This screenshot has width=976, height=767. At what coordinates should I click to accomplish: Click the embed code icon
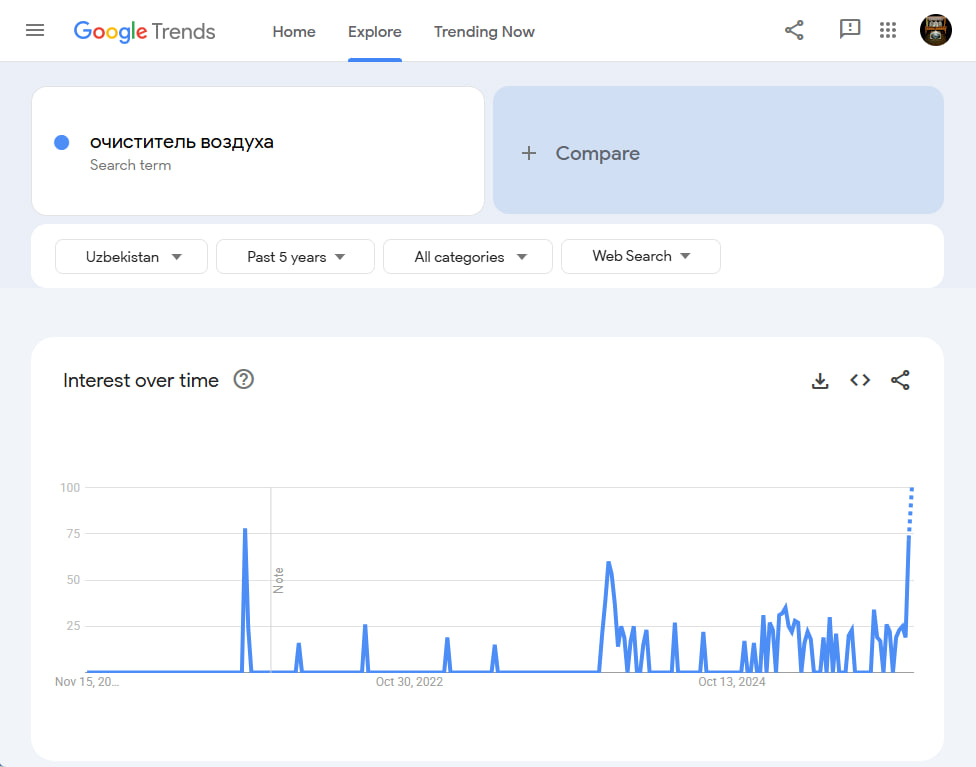(x=860, y=380)
